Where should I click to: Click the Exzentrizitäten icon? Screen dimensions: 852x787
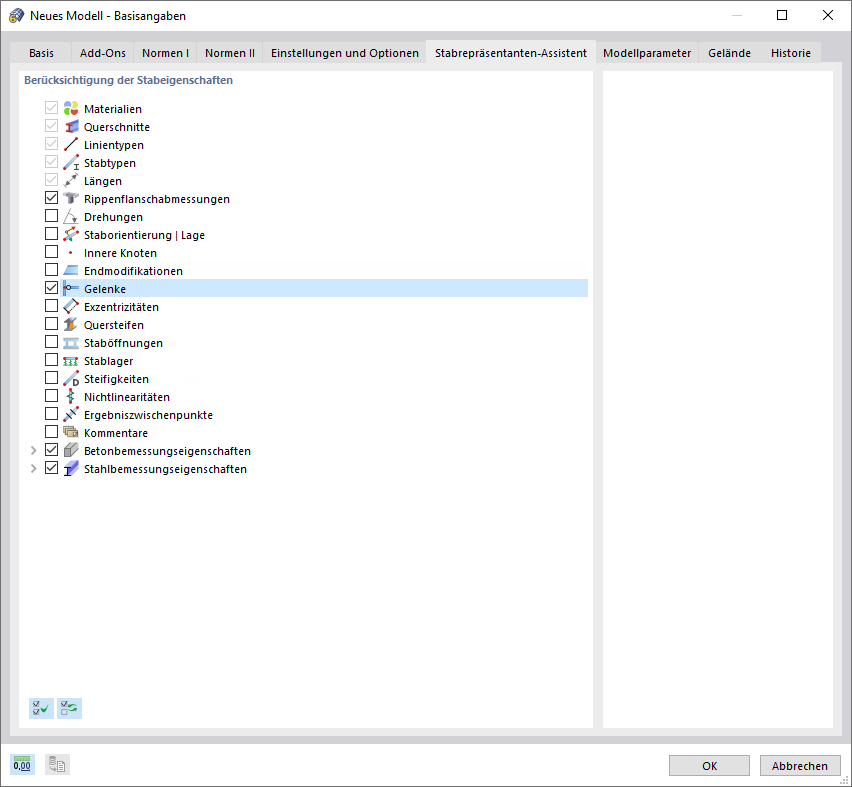(71, 307)
